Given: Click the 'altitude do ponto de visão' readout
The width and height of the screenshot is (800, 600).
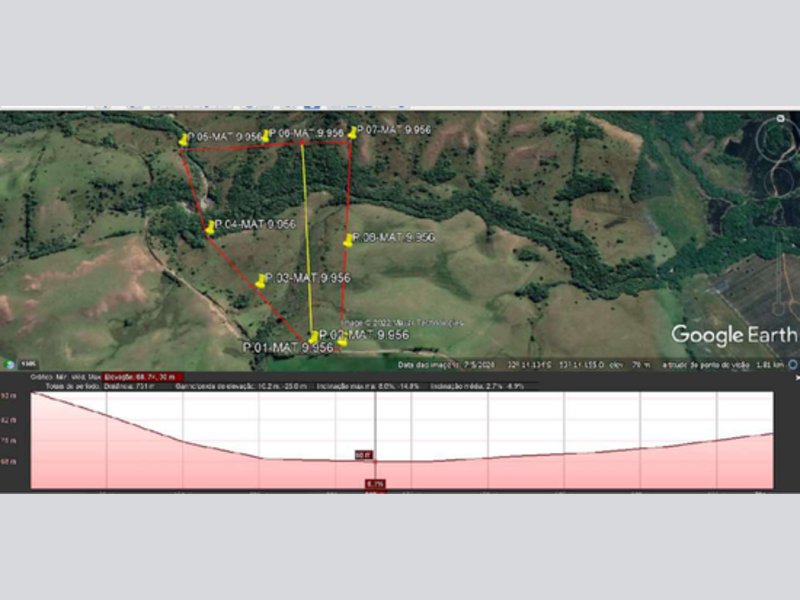Looking at the screenshot, I should [723, 365].
